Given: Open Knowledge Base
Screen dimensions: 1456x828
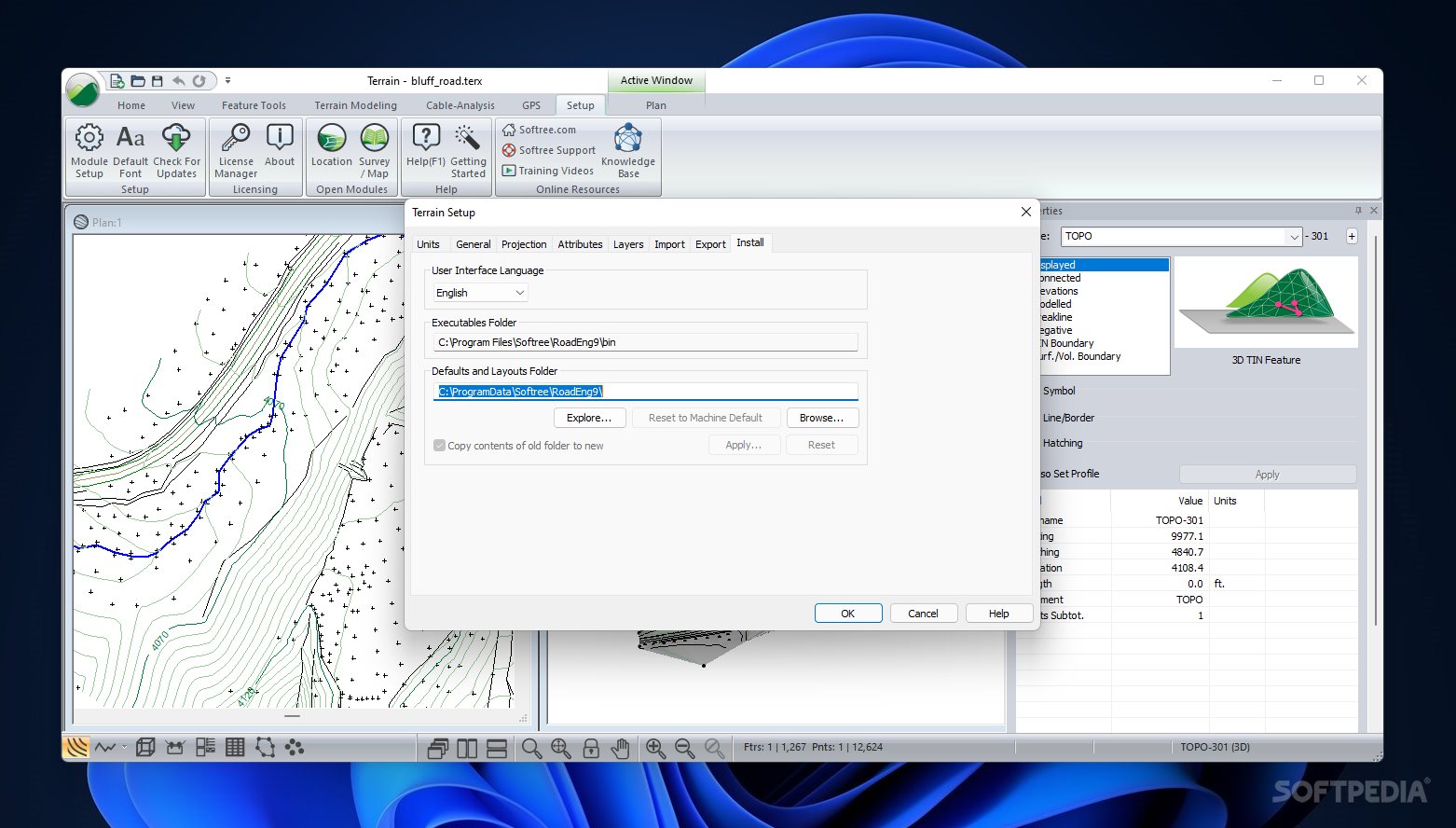Looking at the screenshot, I should coord(628,150).
